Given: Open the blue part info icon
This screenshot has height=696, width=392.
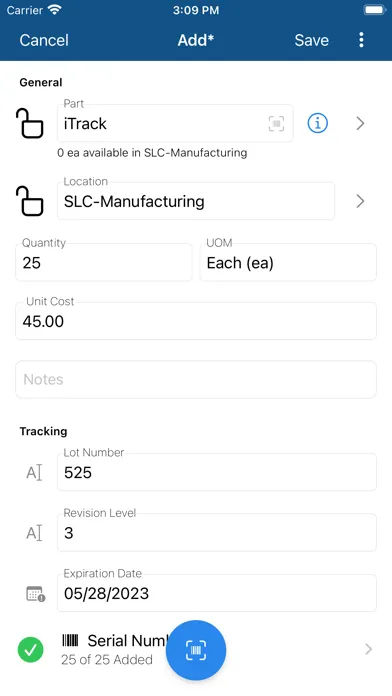Looking at the screenshot, I should tap(317, 123).
